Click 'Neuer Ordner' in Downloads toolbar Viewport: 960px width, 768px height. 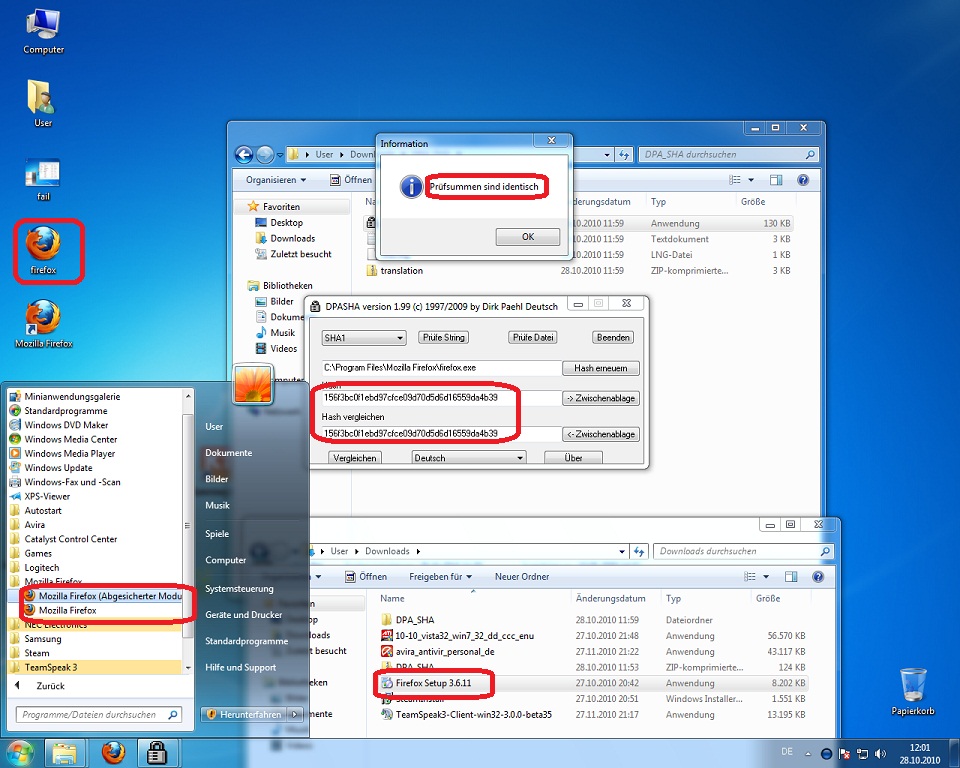522,576
